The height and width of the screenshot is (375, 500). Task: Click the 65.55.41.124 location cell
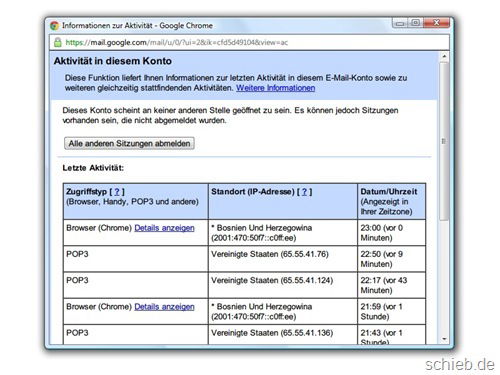coord(283,285)
